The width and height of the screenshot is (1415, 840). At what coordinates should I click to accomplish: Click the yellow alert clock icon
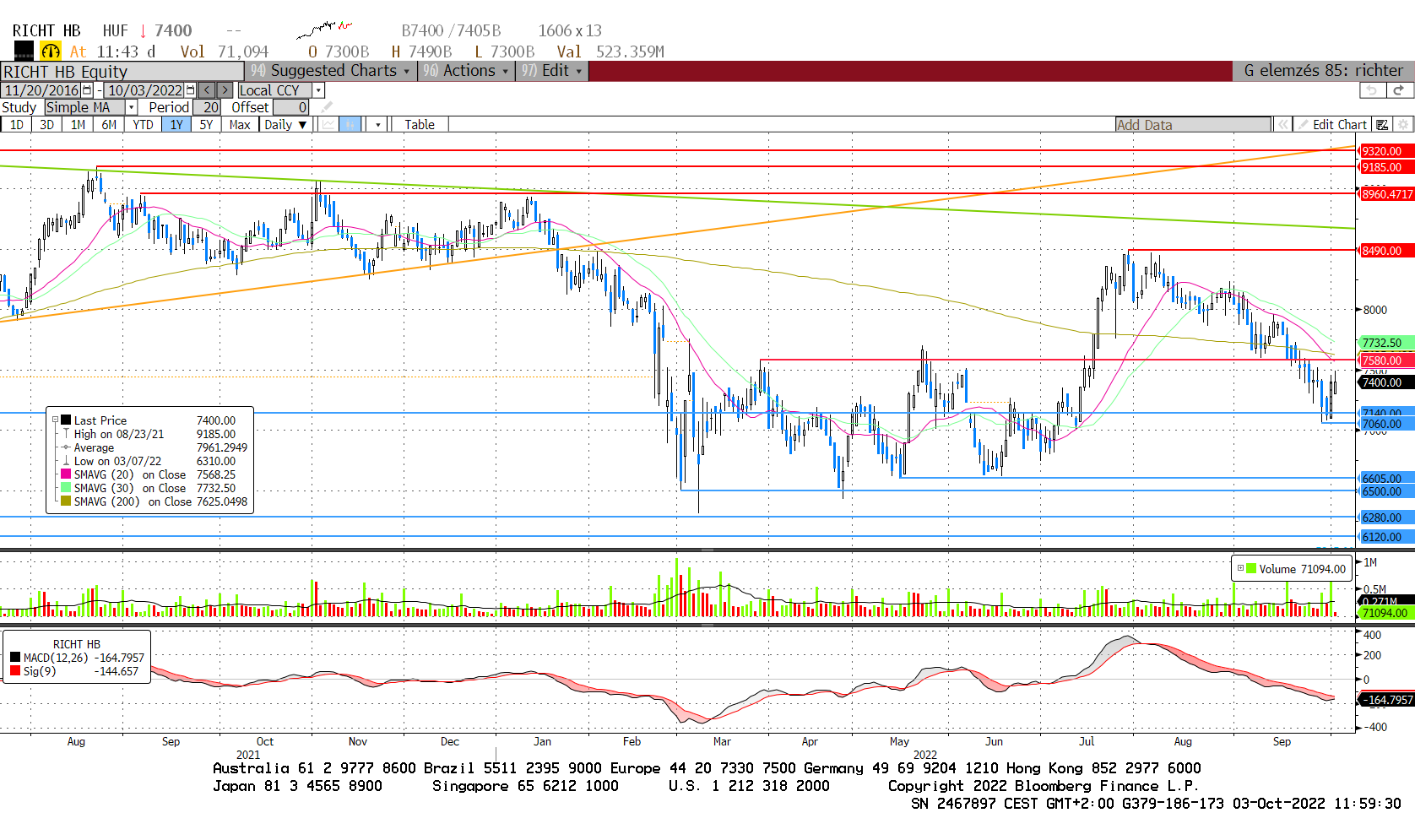[51, 51]
